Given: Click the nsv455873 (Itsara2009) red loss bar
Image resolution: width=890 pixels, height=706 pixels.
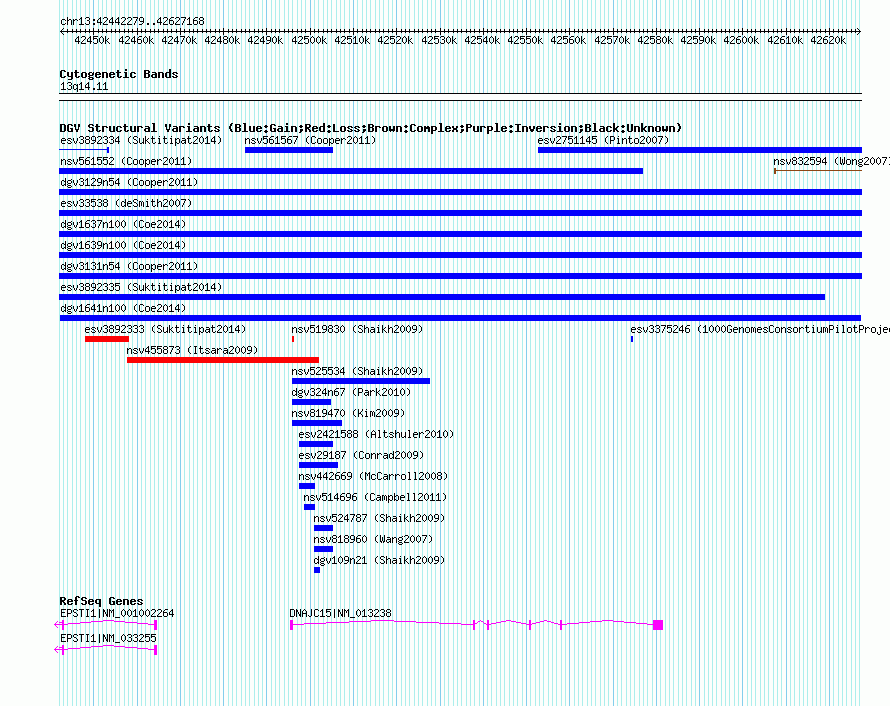Looking at the screenshot, I should 222,360.
